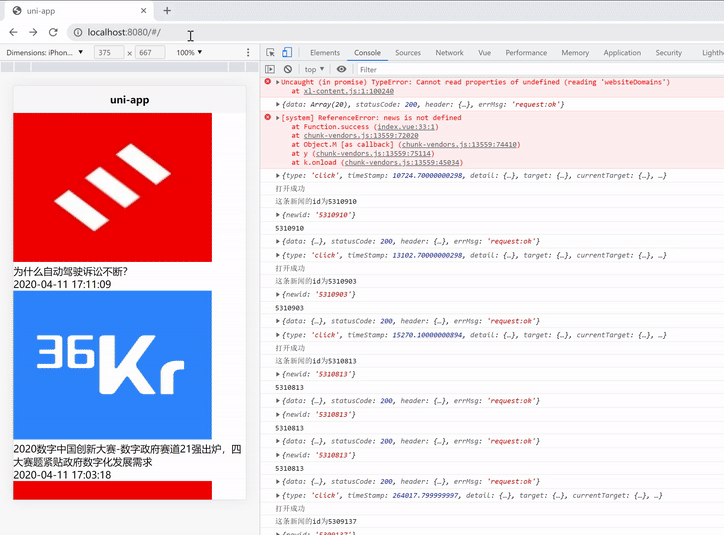The height and width of the screenshot is (535, 724).
Task: Open chunk-vendors.js:13559:45034 link
Action: click(x=402, y=162)
